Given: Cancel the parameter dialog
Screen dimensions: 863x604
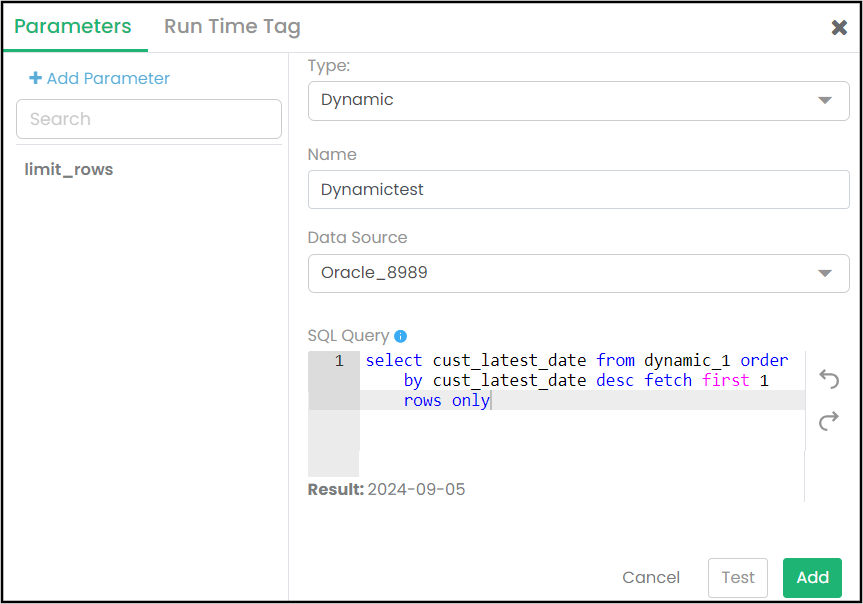Looking at the screenshot, I should coord(651,577).
